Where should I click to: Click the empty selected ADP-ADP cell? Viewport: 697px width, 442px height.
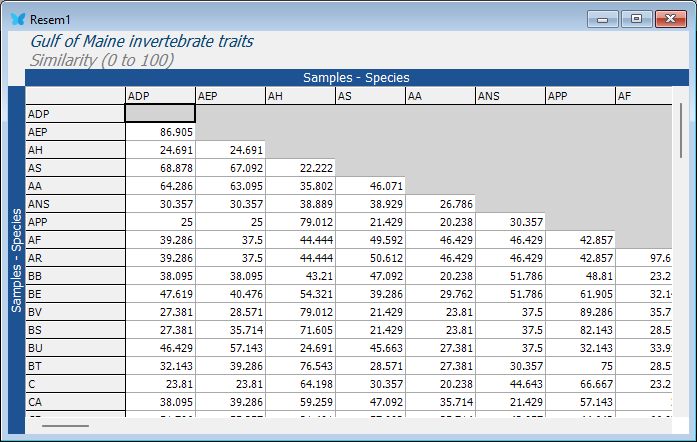coord(160,114)
